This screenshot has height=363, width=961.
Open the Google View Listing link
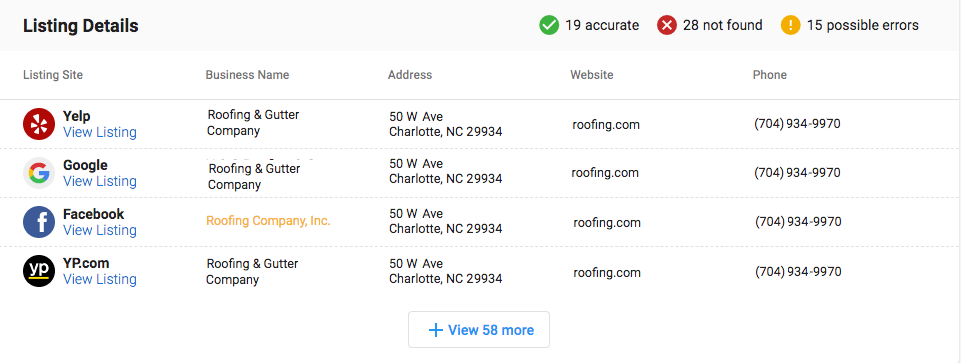click(100, 182)
